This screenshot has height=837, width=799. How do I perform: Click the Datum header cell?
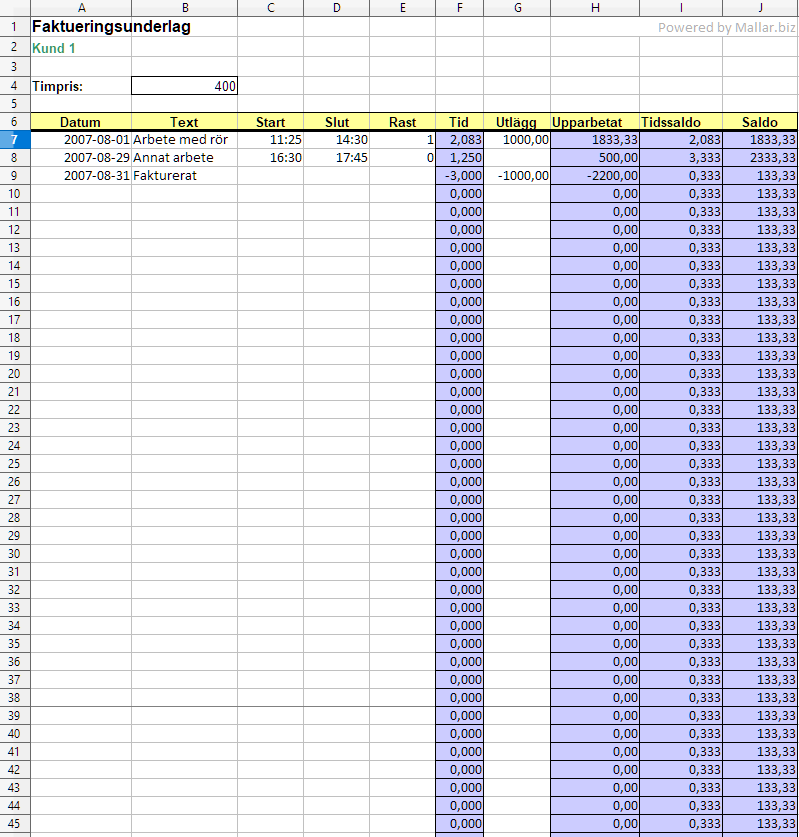tap(81, 122)
